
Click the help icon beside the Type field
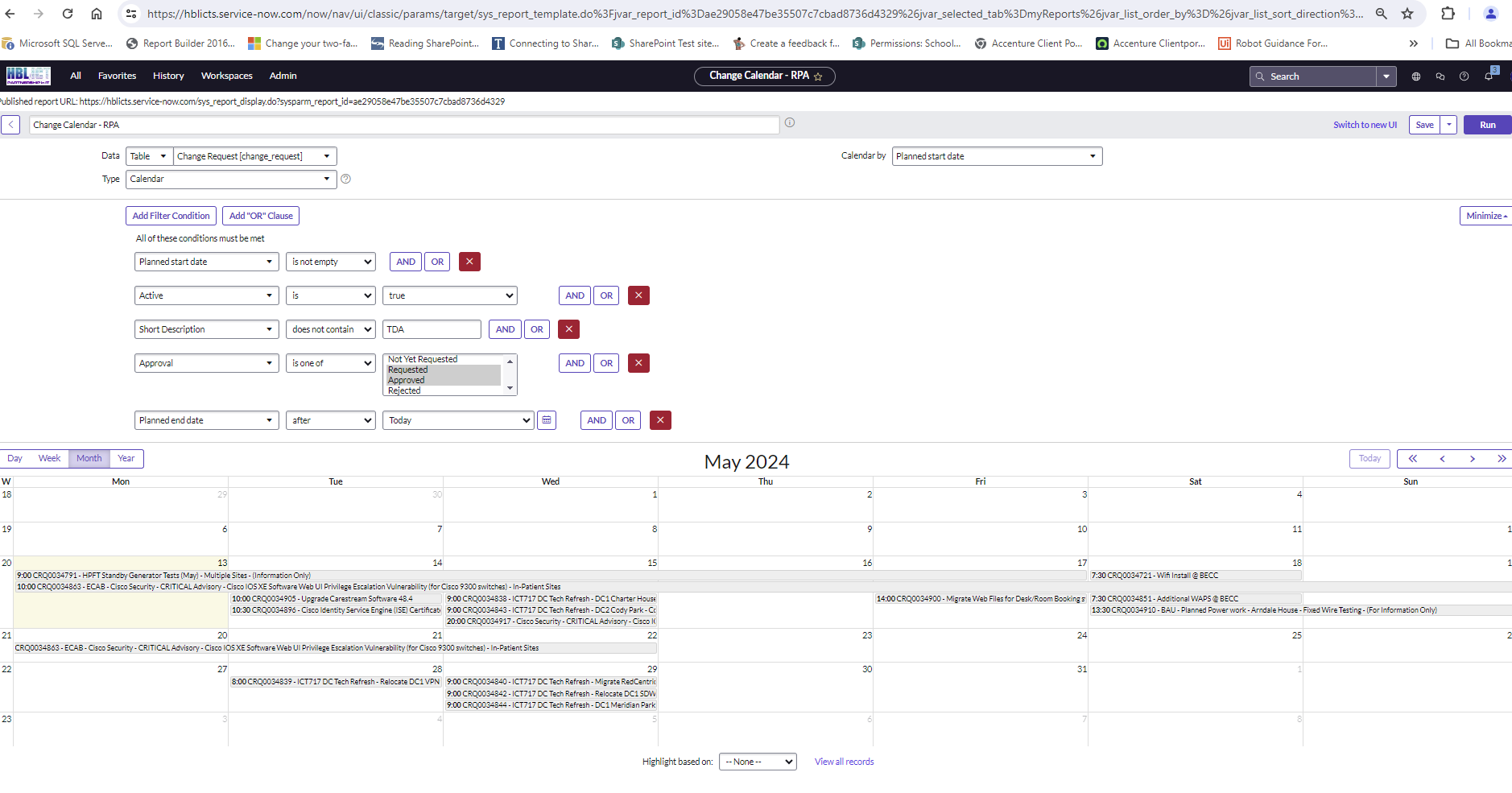click(x=346, y=179)
